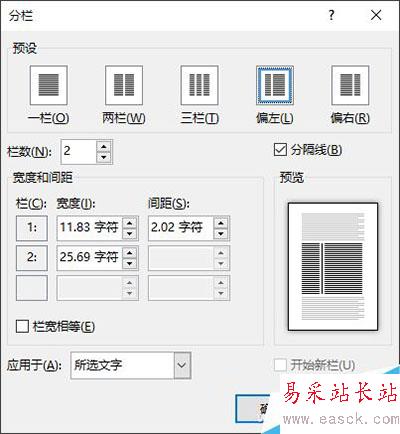The height and width of the screenshot is (434, 400).
Task: Choose the 两栏 two-column preset icon
Action: click(124, 85)
